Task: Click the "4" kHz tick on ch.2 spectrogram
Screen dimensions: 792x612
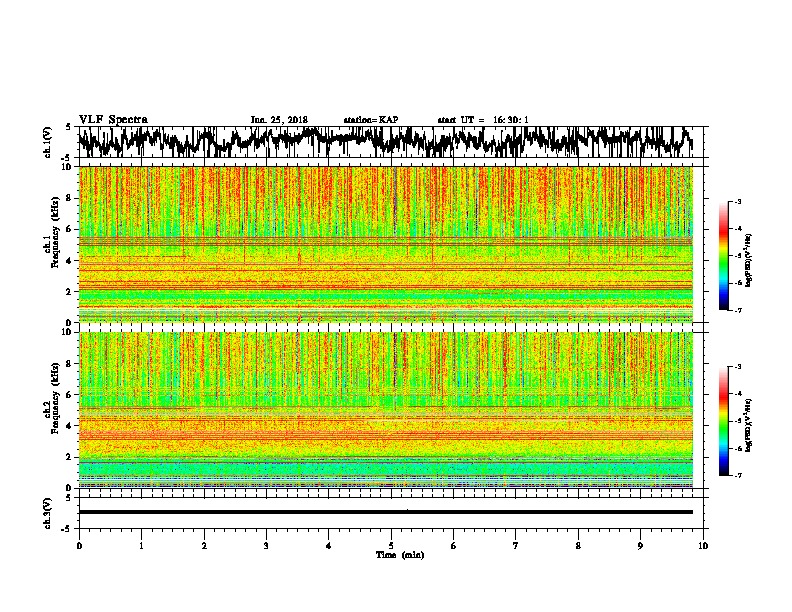Action: pos(69,426)
